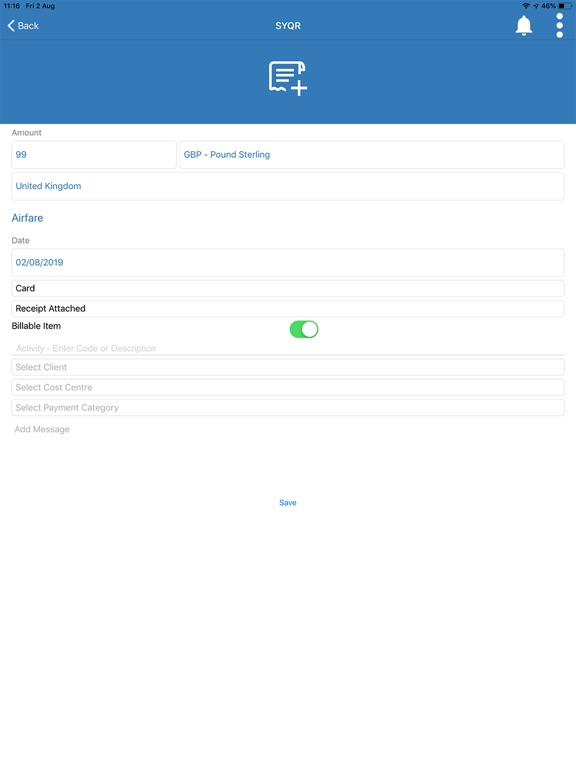The height and width of the screenshot is (768, 576).
Task: Toggle the Billable Item switch off
Action: tap(304, 329)
